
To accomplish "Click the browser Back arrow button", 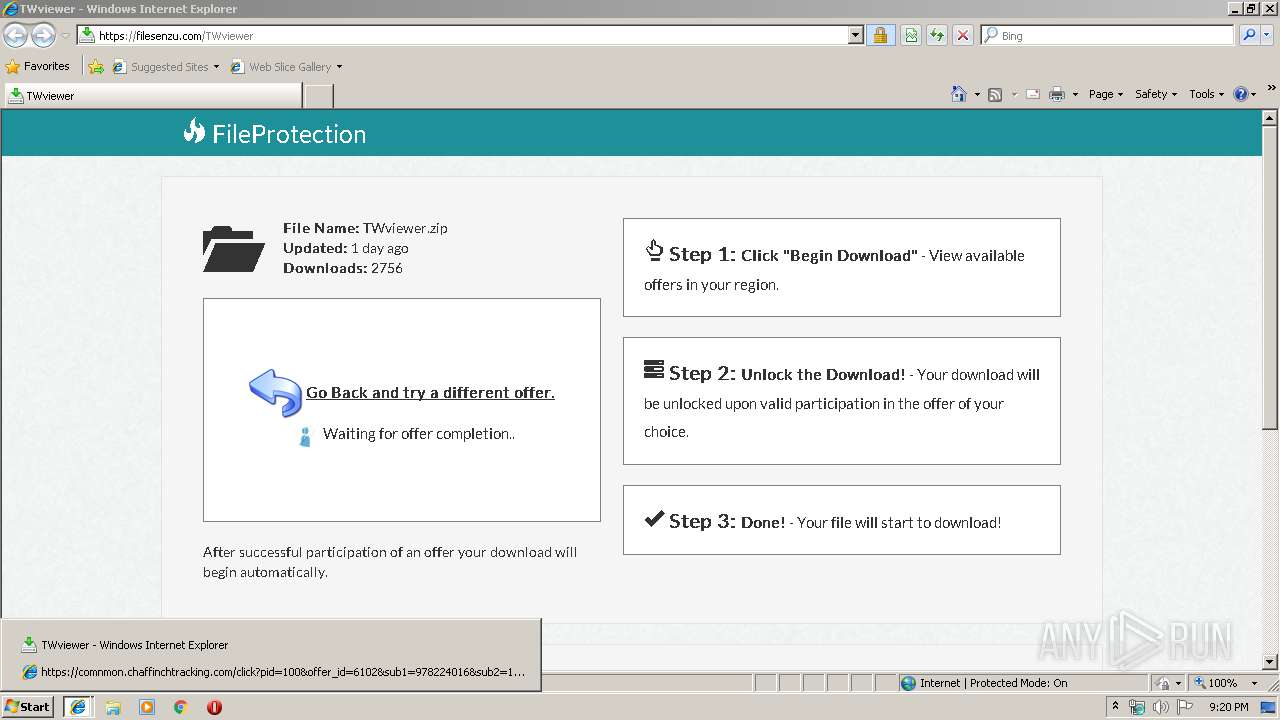I will 15,36.
